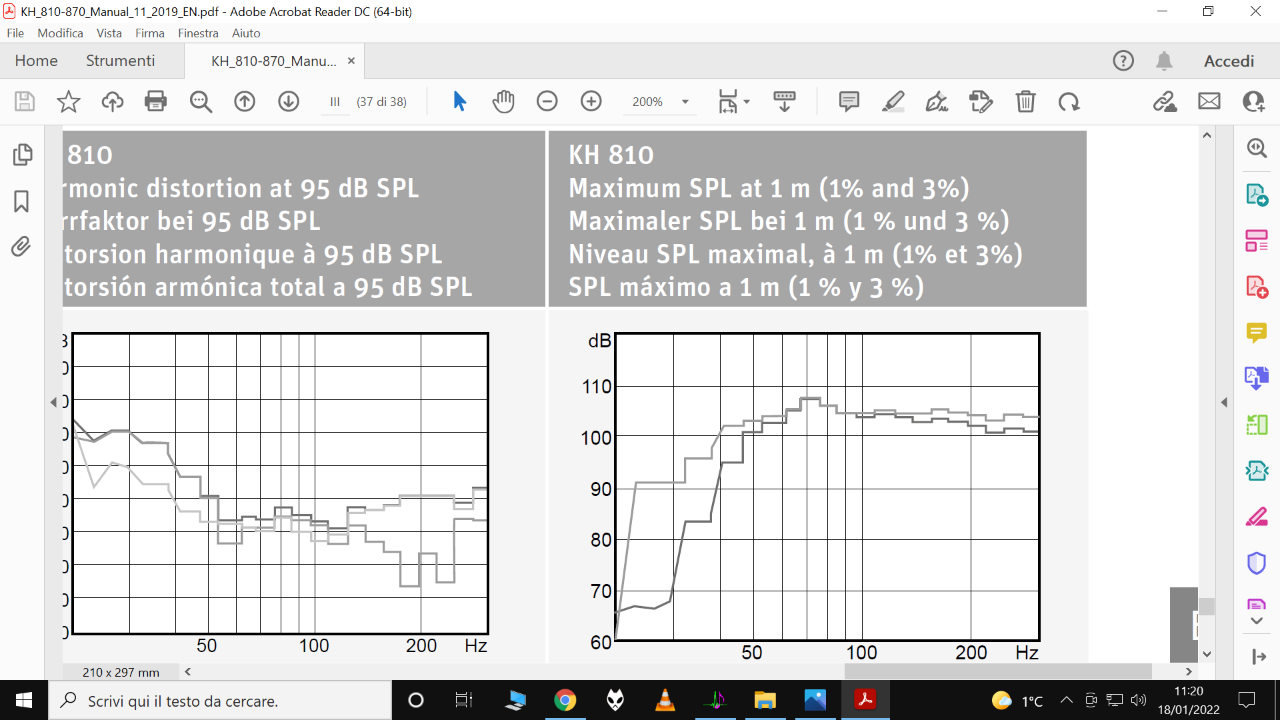Switch to the Strumenti tab
This screenshot has width=1280, height=720.
(x=120, y=61)
